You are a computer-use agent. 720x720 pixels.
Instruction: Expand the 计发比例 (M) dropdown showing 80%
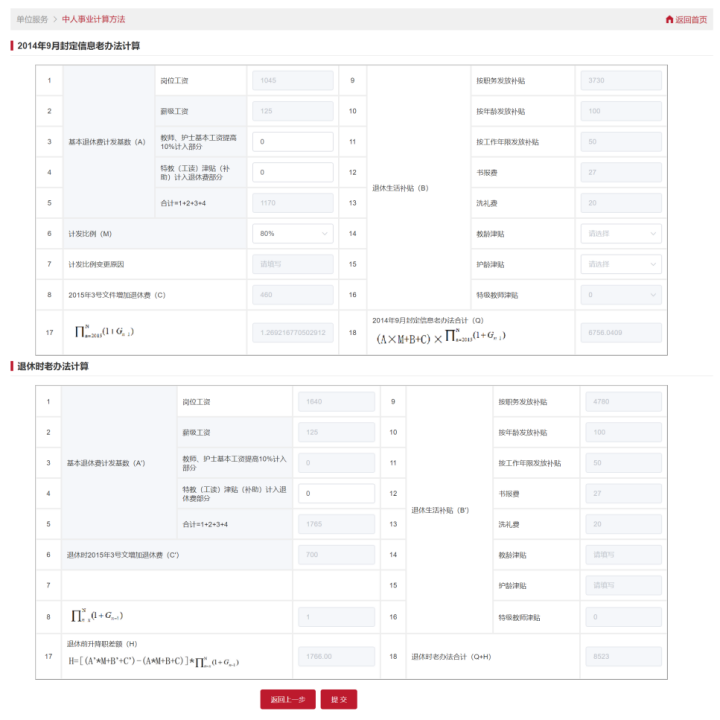point(293,234)
